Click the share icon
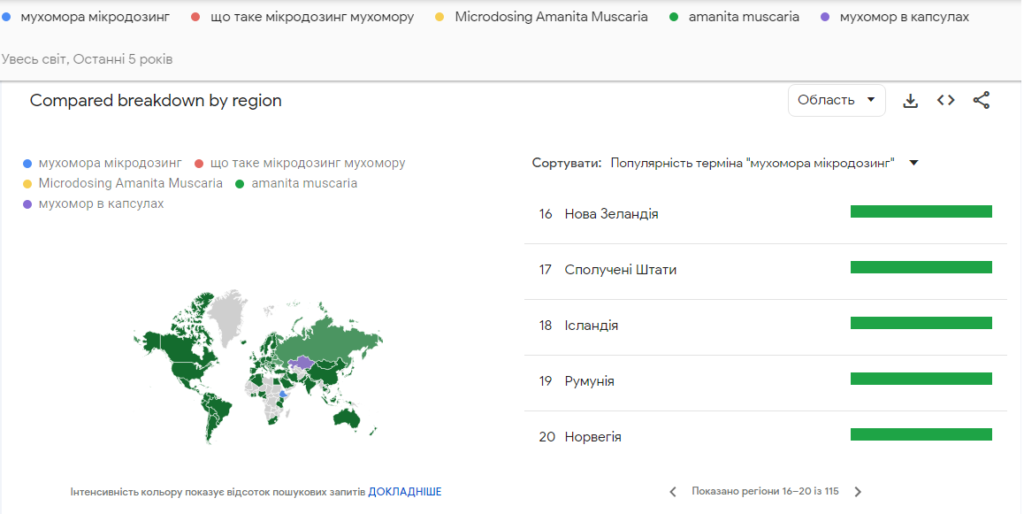This screenshot has height=514, width=1024. (981, 100)
